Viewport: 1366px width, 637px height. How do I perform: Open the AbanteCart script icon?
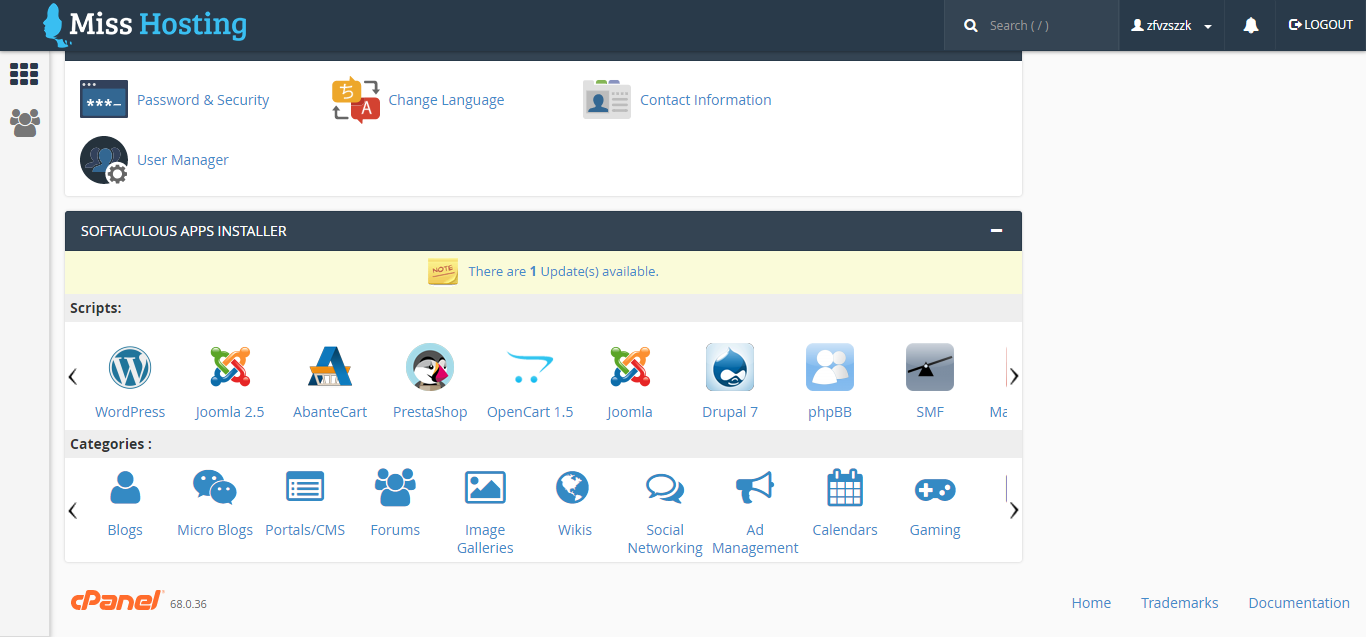tap(330, 367)
